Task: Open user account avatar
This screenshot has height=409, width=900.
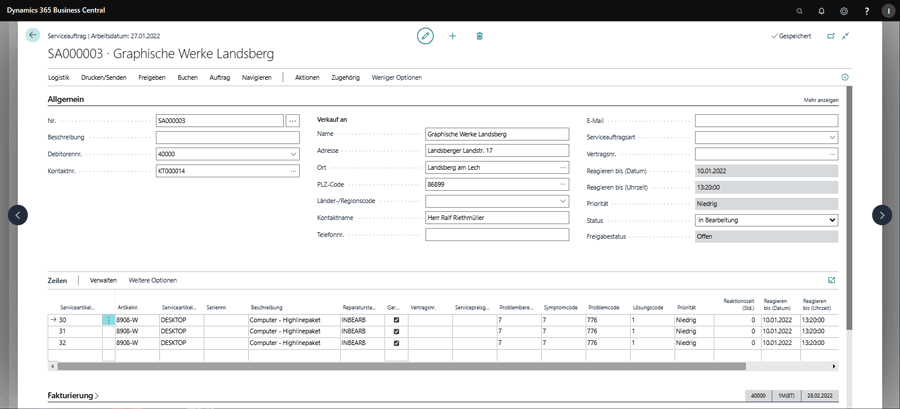Action: coord(889,10)
